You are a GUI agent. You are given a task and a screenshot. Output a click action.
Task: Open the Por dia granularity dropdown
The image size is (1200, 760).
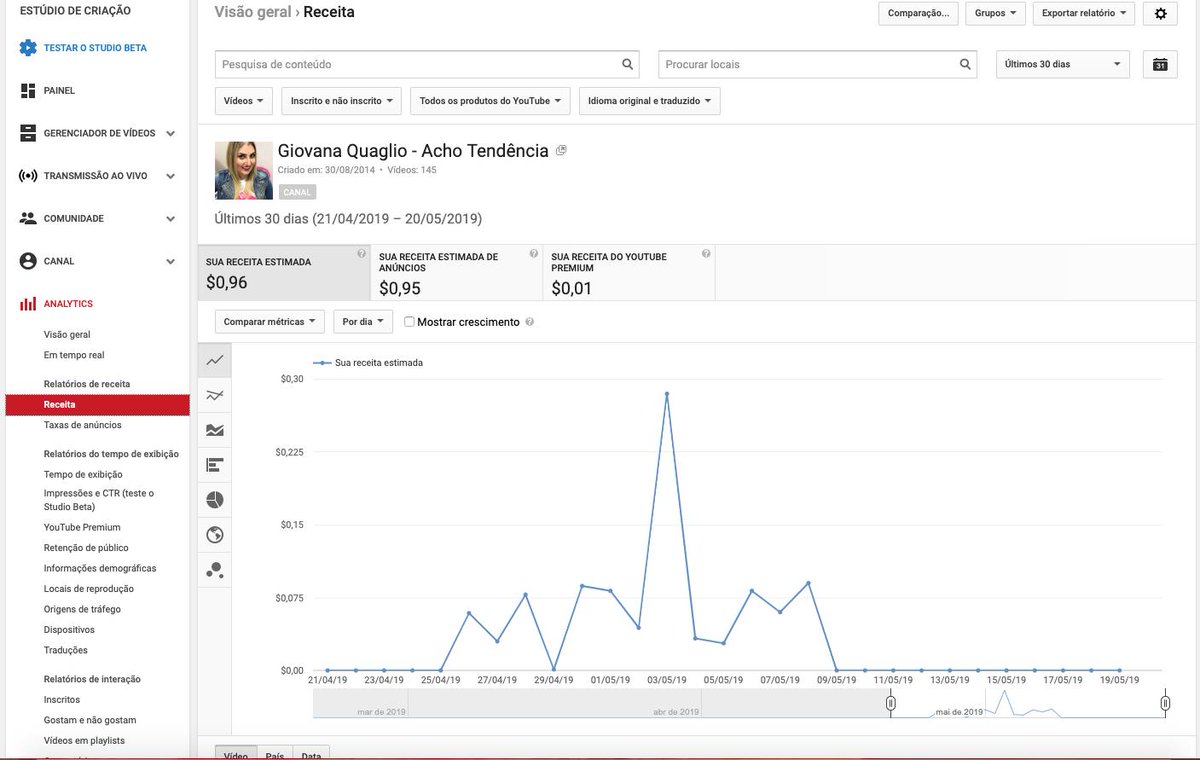point(363,322)
